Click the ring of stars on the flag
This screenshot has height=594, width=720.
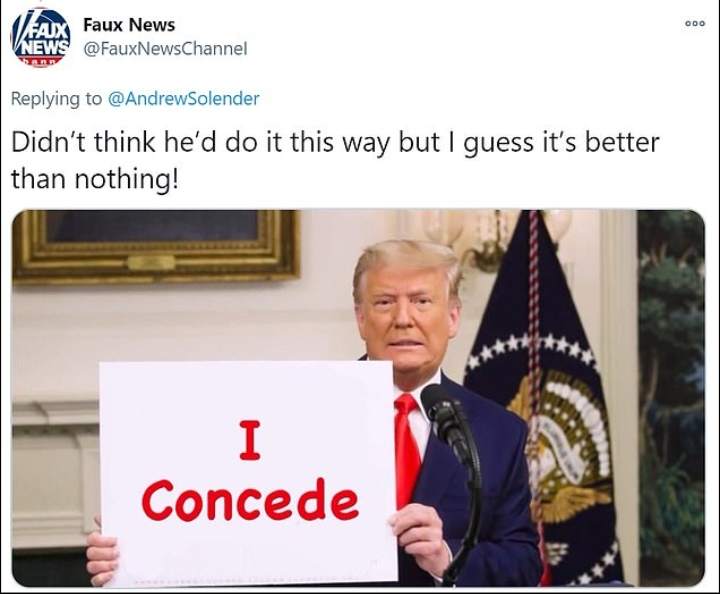(533, 351)
